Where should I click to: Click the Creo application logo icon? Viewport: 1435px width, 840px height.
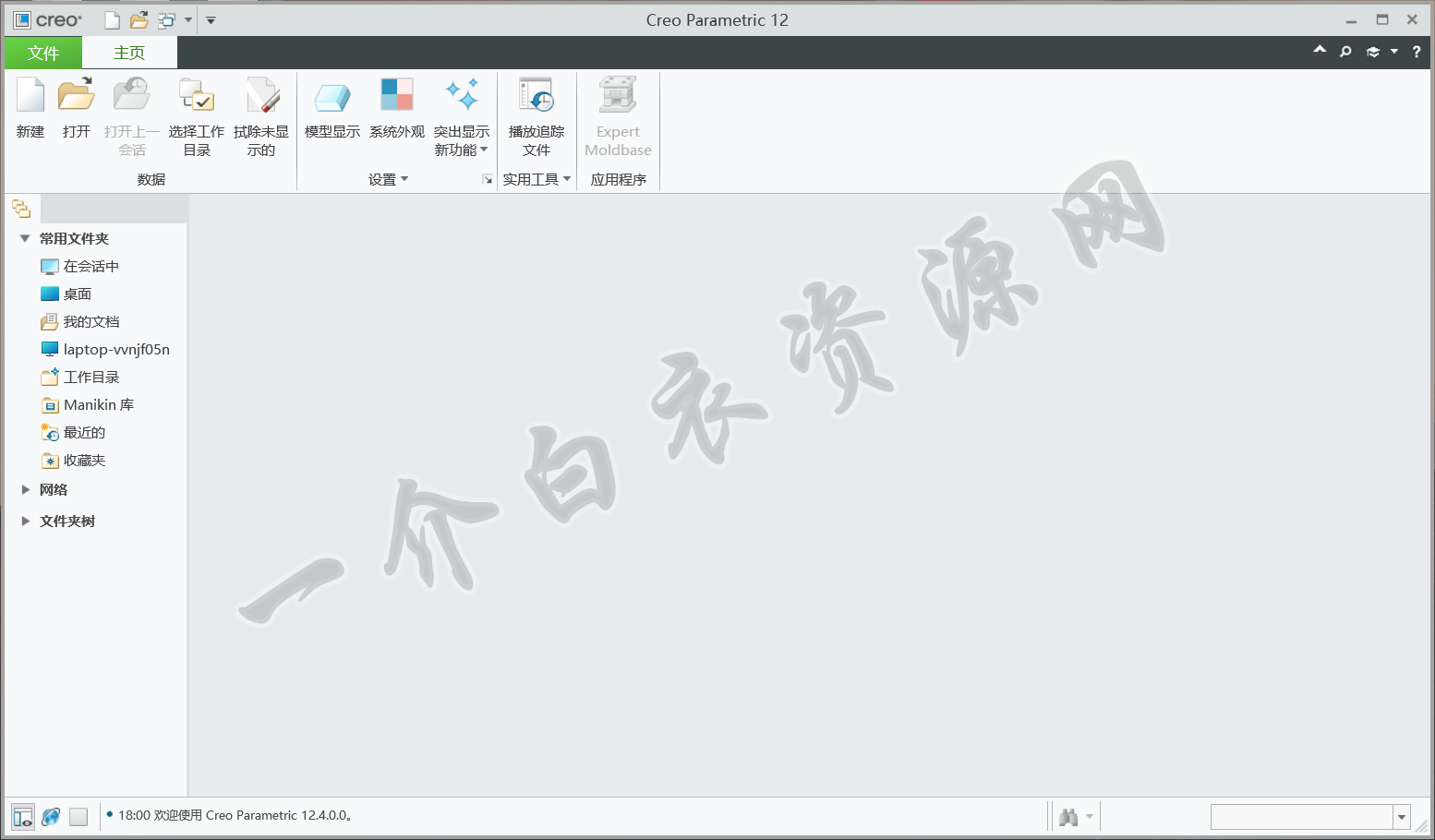22,19
